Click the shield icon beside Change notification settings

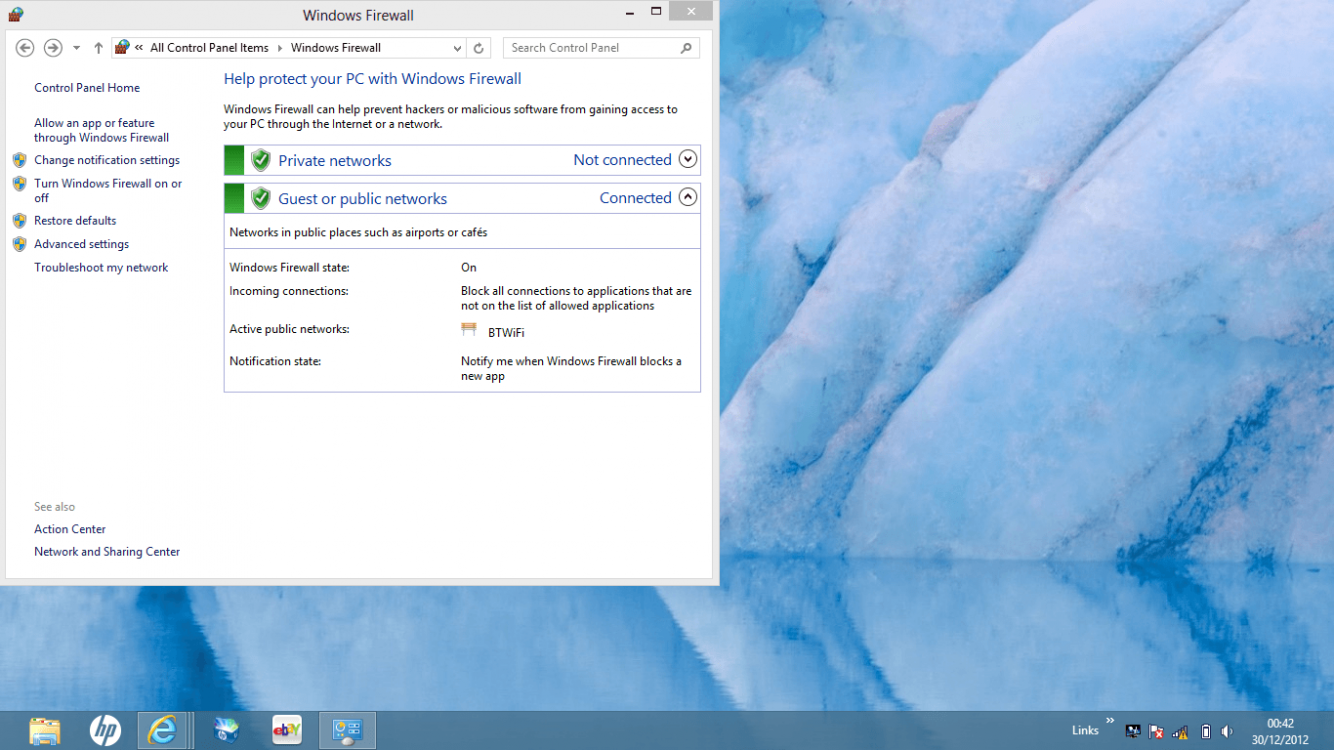(x=19, y=160)
